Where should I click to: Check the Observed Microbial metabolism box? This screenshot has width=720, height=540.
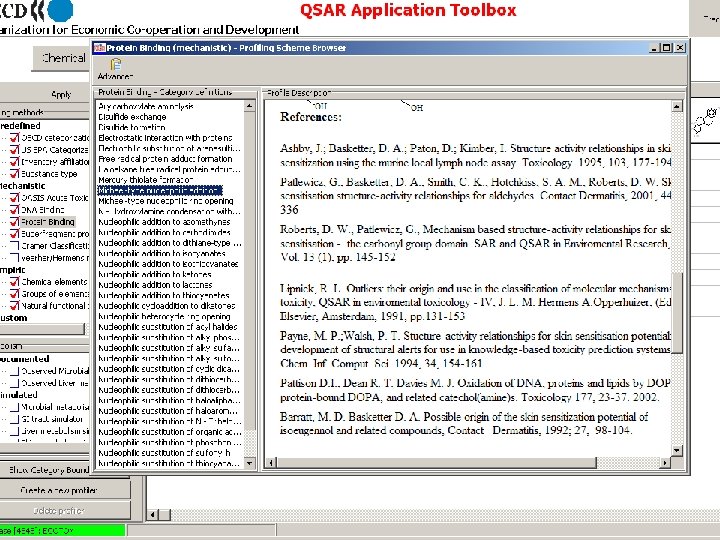tap(15, 371)
